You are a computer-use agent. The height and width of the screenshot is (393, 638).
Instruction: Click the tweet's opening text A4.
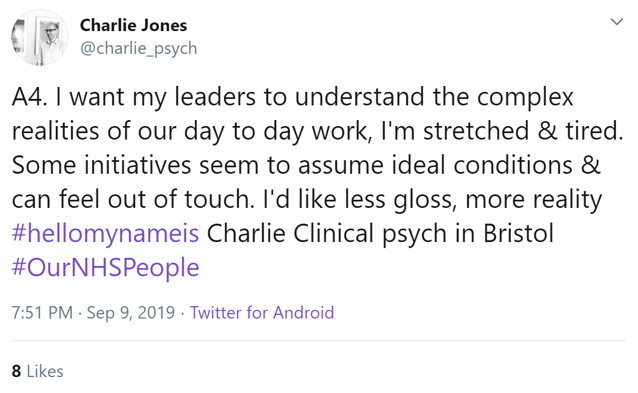click(29, 97)
